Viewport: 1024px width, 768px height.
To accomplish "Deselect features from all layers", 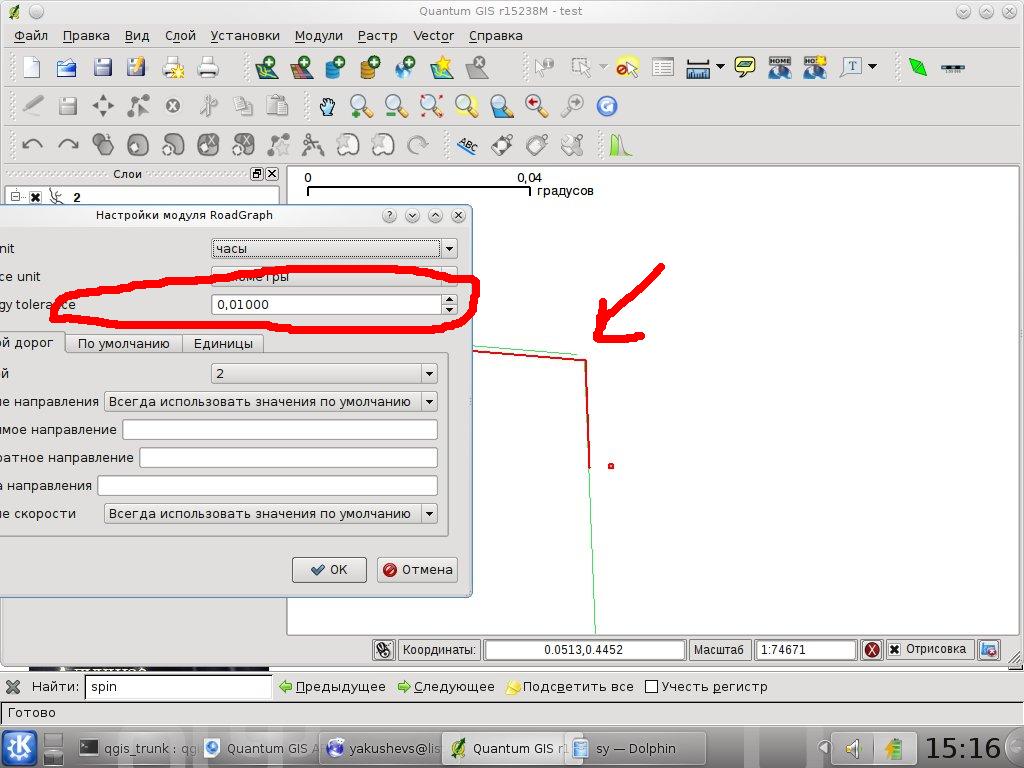I will (627, 67).
